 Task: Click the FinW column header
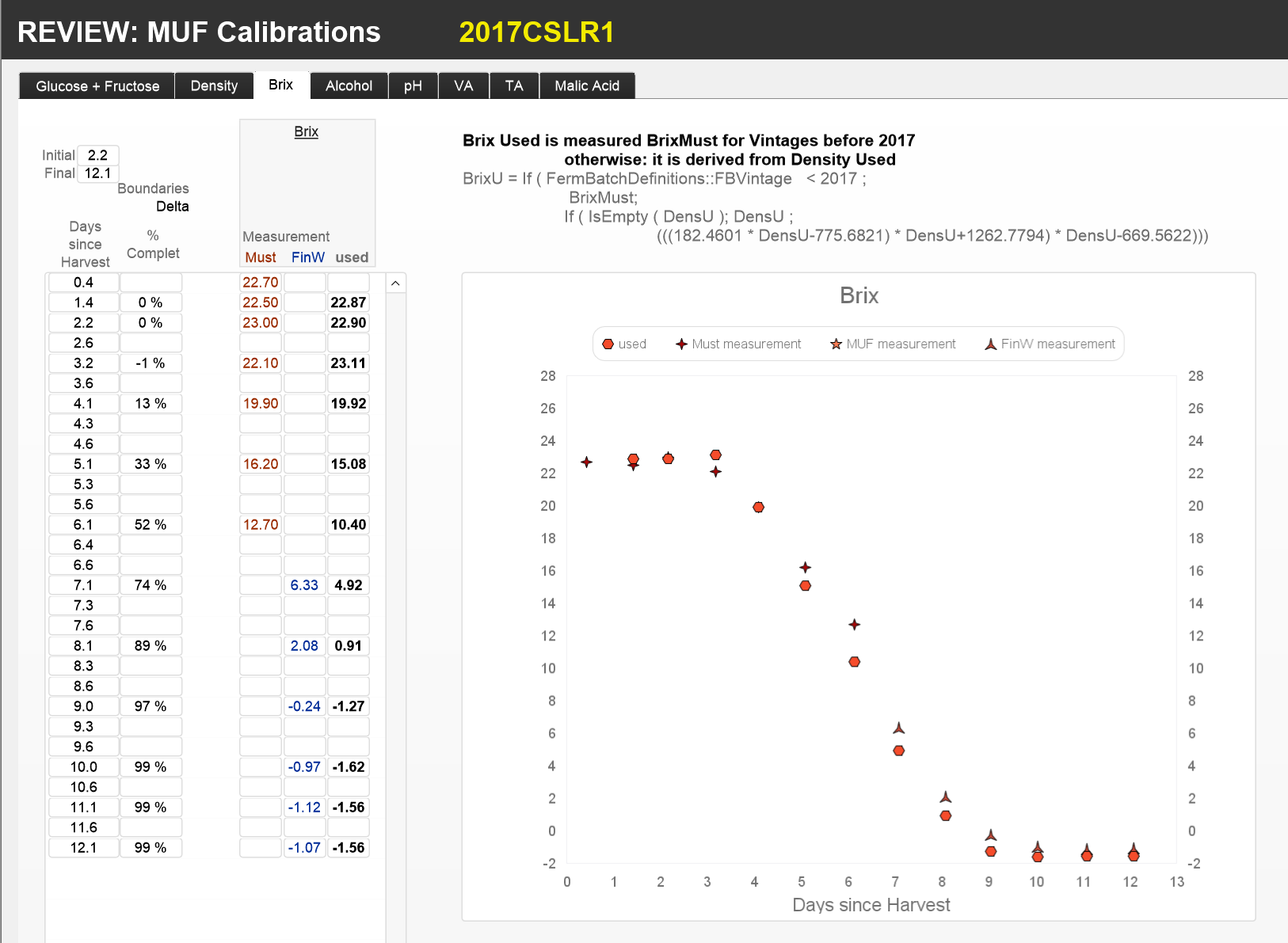click(x=307, y=257)
